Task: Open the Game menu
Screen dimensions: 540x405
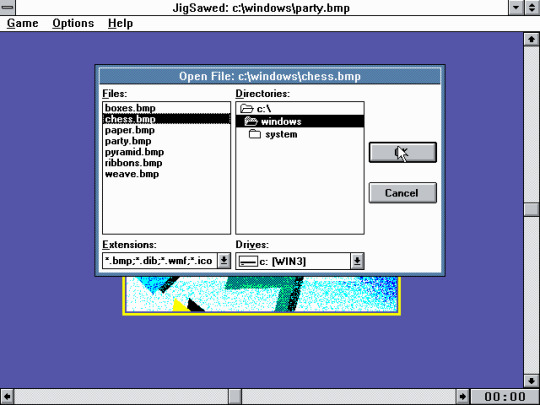Action: [22, 23]
